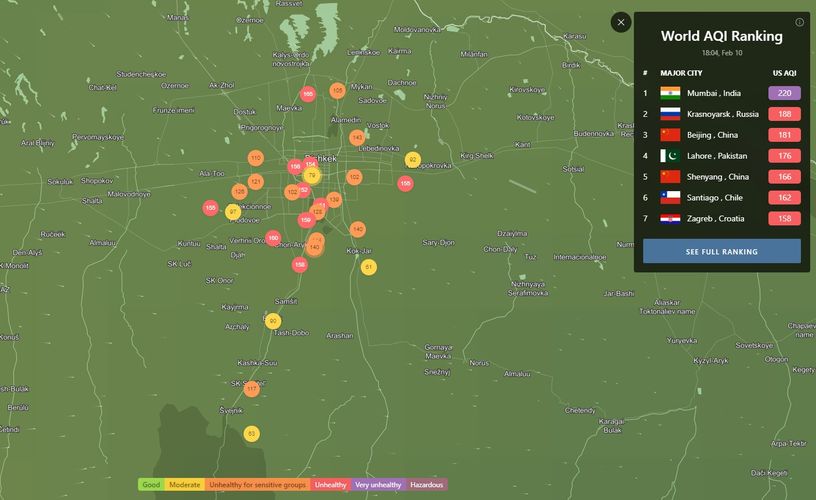Viewport: 816px width, 500px height.
Task: Select the yellow 92 AQI station marker
Action: (x=412, y=160)
